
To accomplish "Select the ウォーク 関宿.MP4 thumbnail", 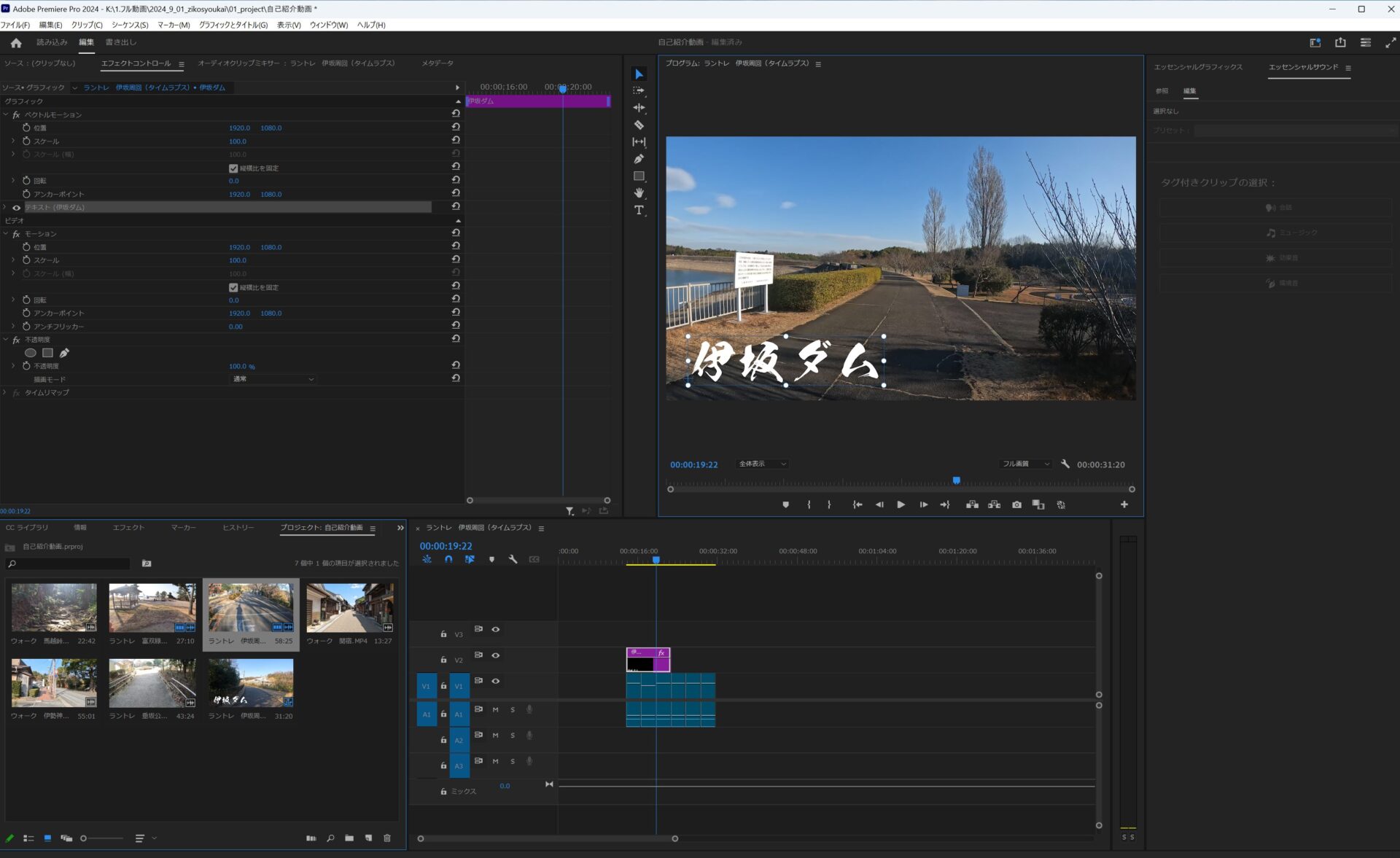I will click(x=349, y=607).
